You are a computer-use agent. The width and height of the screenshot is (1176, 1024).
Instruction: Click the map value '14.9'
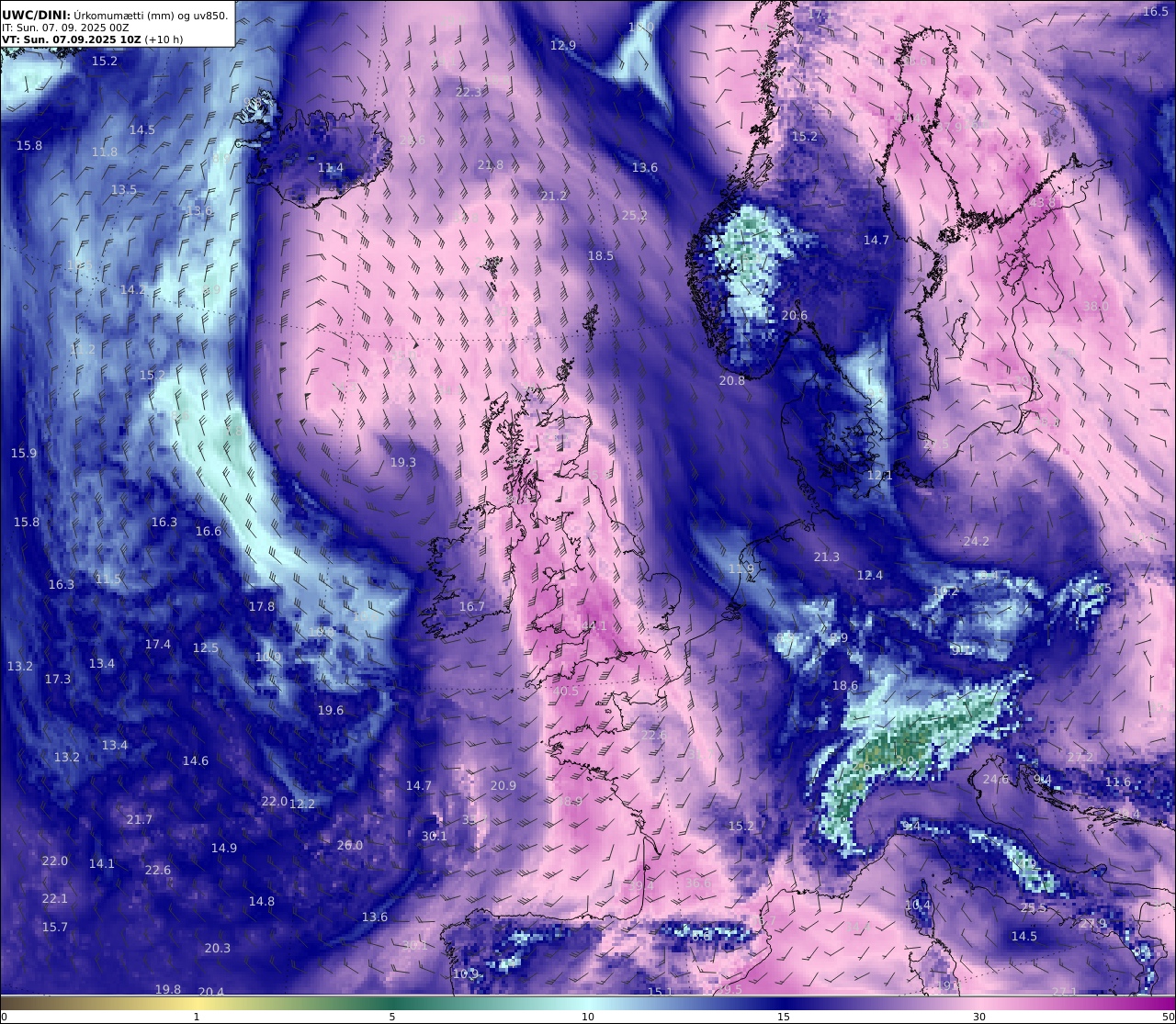coord(224,848)
